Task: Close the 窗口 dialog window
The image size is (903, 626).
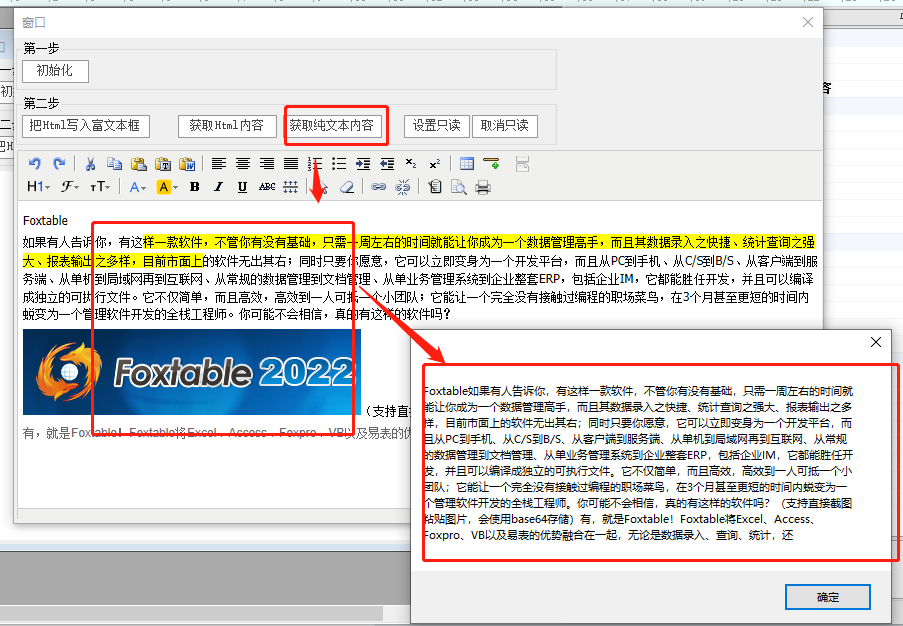Action: [808, 22]
